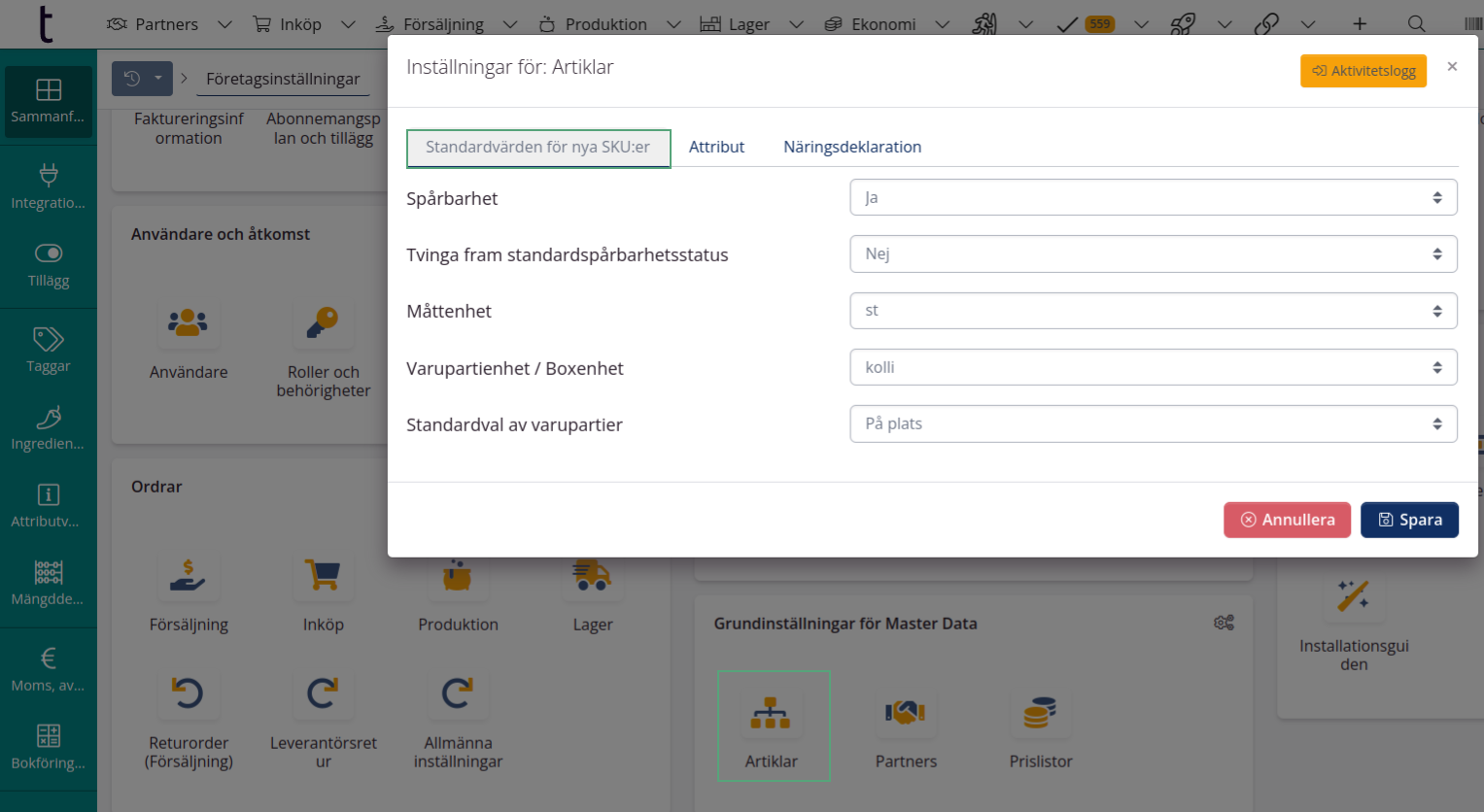
Task: Click the Annullera button
Action: pyautogui.click(x=1286, y=520)
